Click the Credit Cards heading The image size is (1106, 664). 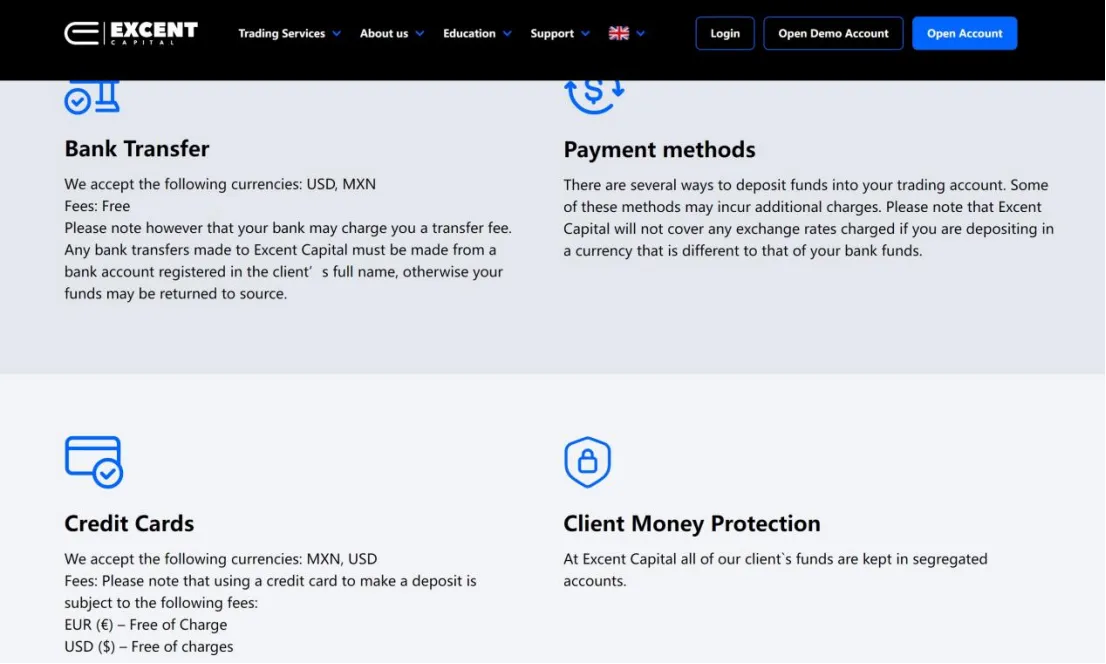point(129,524)
